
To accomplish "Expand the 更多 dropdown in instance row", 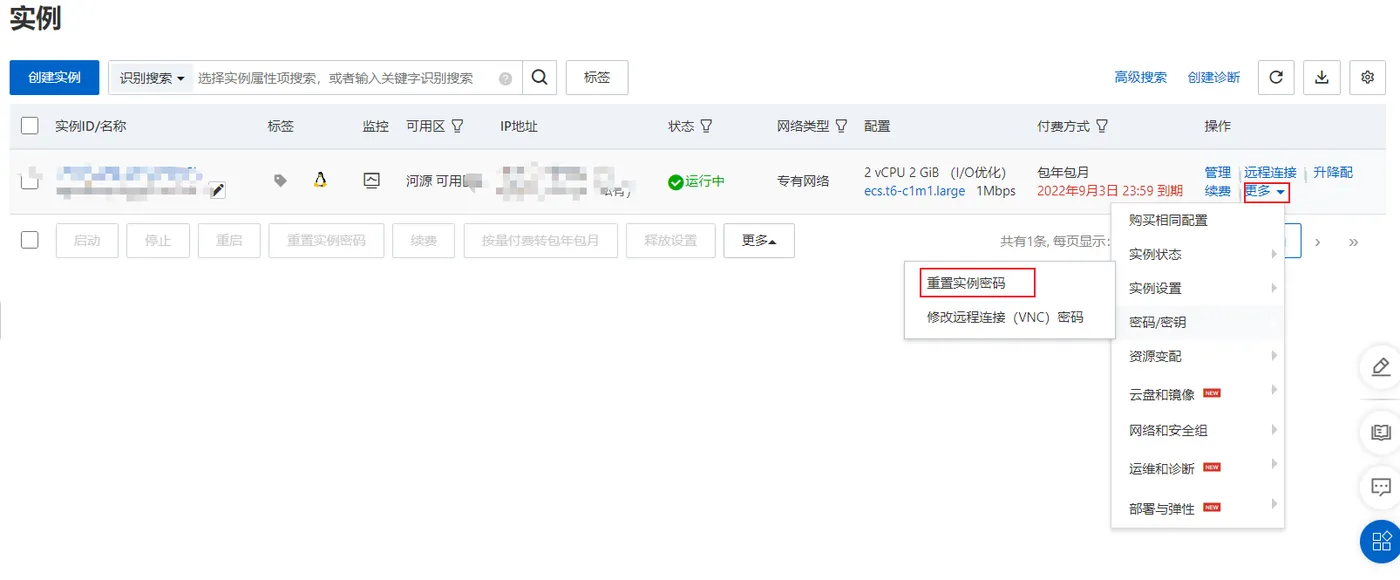I will click(x=1266, y=191).
